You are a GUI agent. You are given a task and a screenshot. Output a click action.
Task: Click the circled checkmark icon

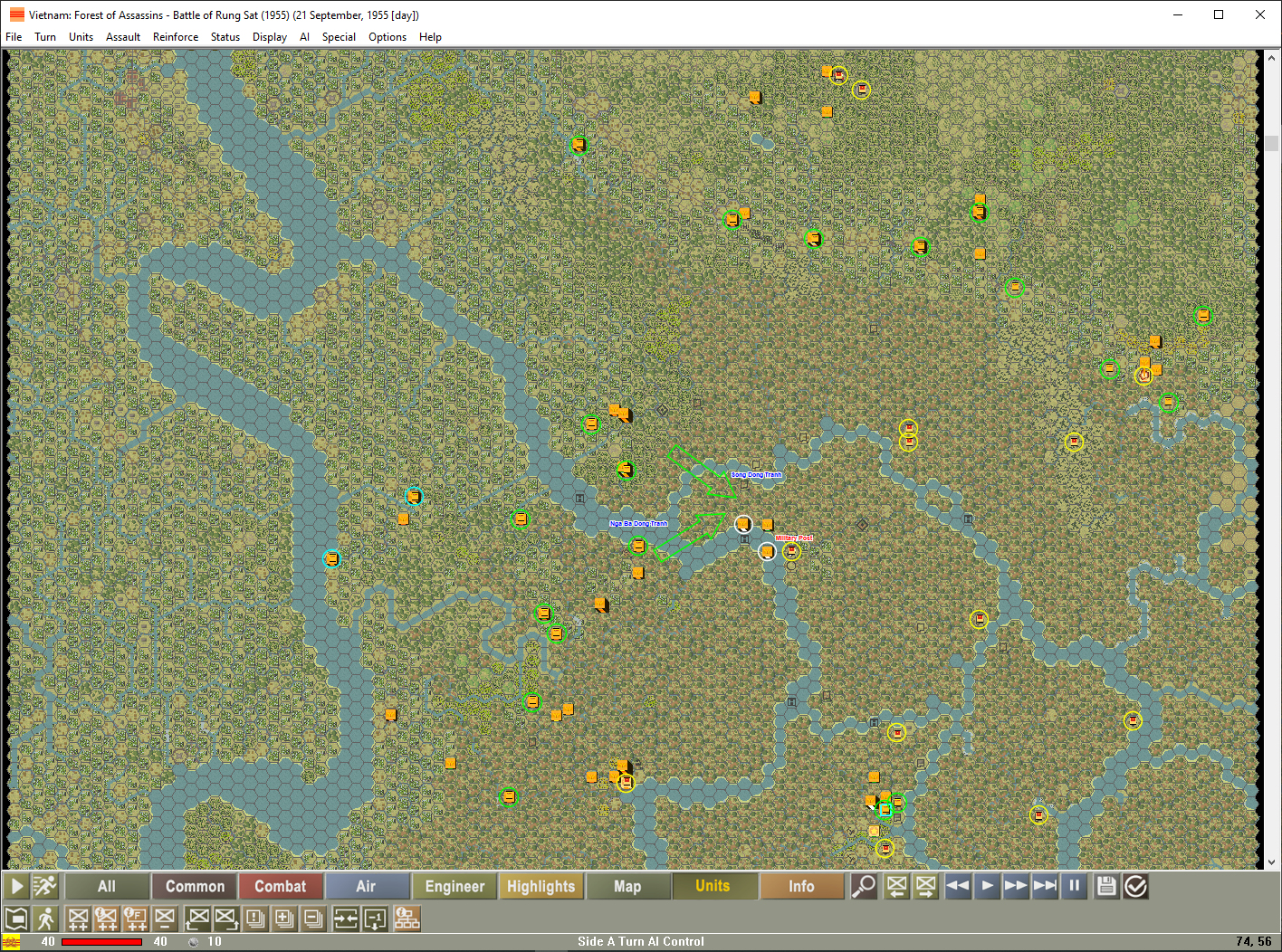[x=1135, y=886]
